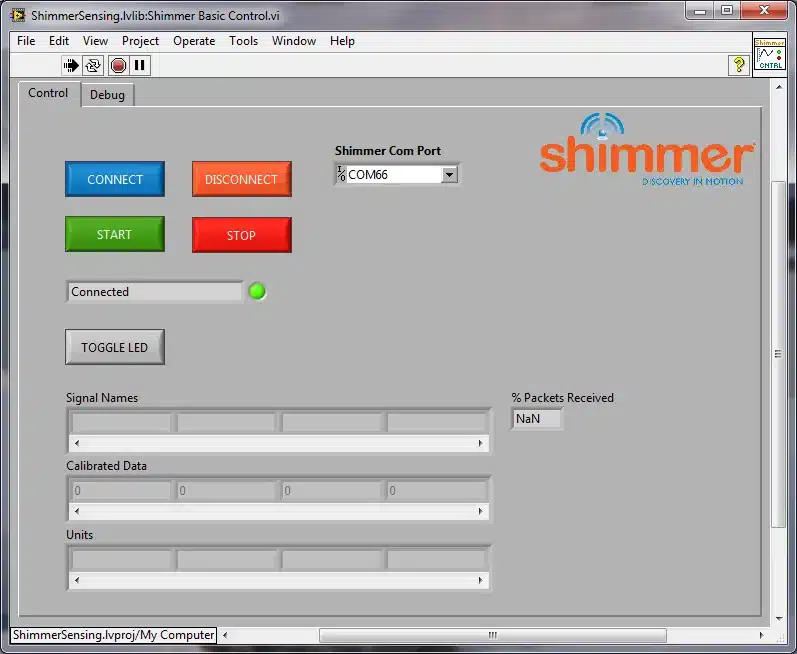797x654 pixels.
Task: Click the window horizontal scrollbar thumb
Action: [x=493, y=635]
